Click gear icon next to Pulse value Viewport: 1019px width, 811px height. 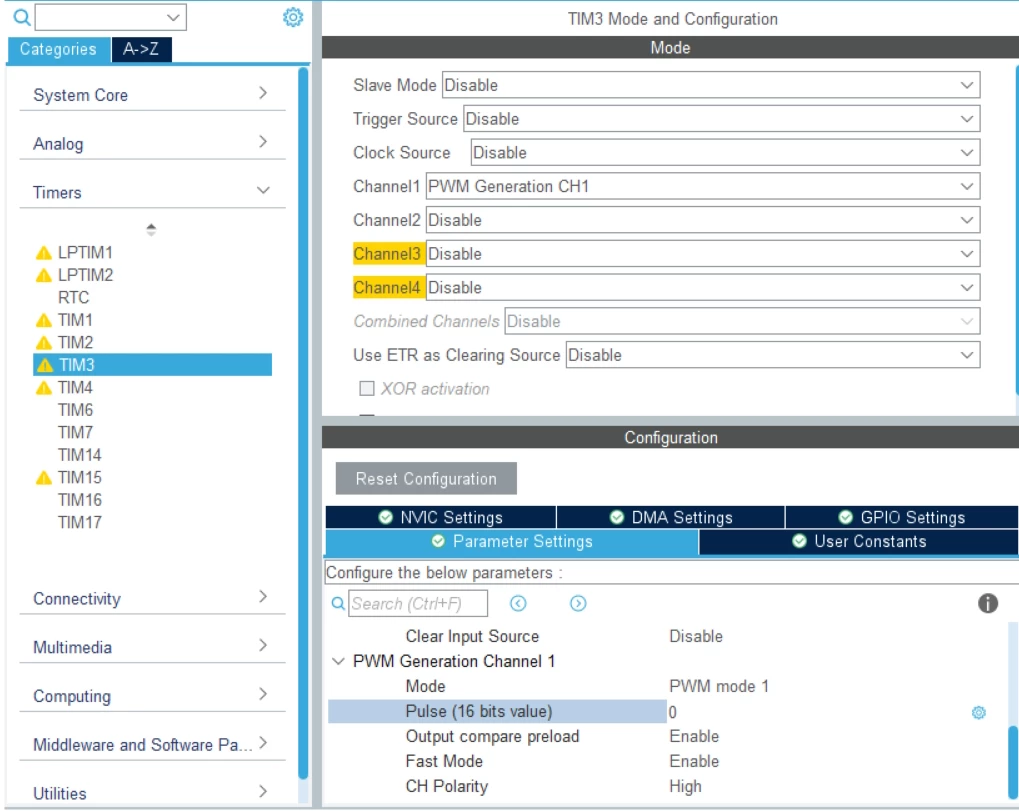979,713
